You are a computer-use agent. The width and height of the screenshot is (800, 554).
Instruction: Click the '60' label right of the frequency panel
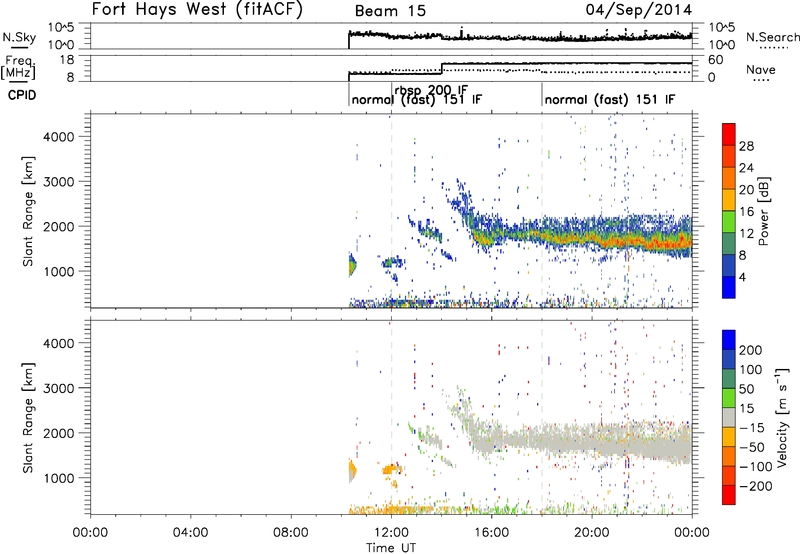[x=716, y=60]
